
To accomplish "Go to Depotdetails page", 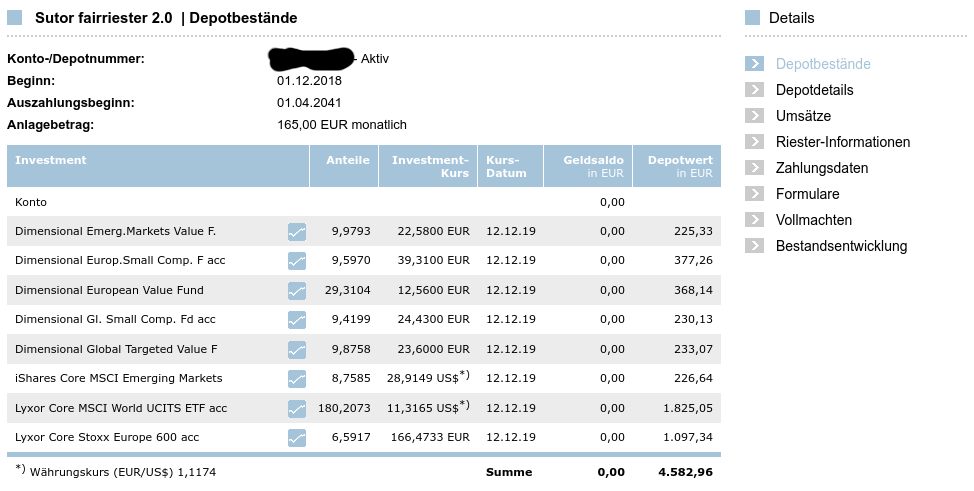I will point(814,90).
